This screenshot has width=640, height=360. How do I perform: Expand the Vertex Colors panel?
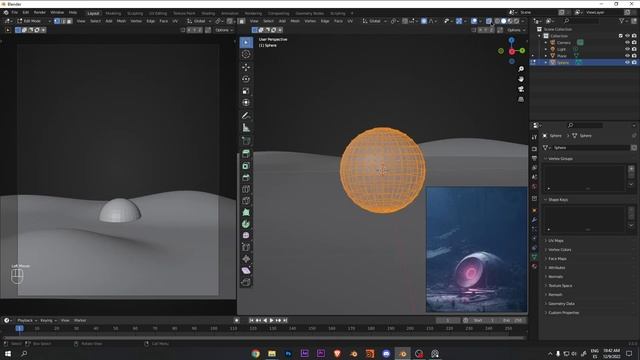pos(560,250)
